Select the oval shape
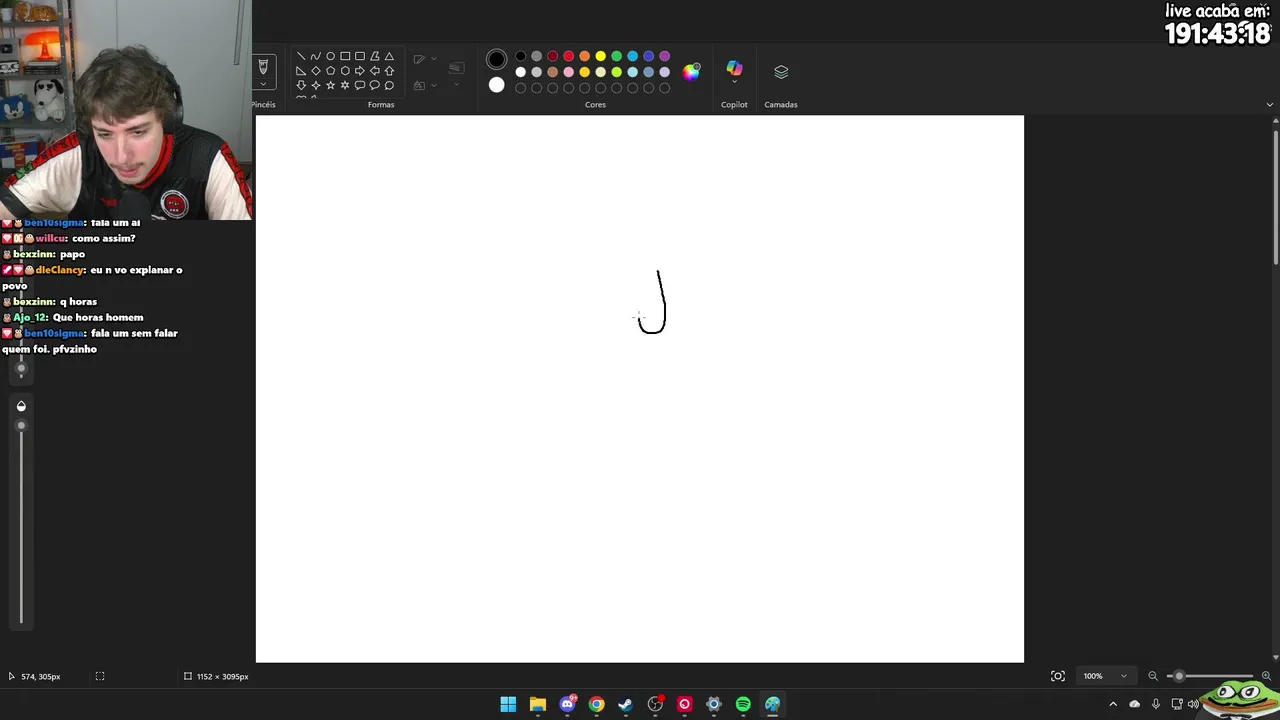Image resolution: width=1280 pixels, height=720 pixels. (330, 56)
